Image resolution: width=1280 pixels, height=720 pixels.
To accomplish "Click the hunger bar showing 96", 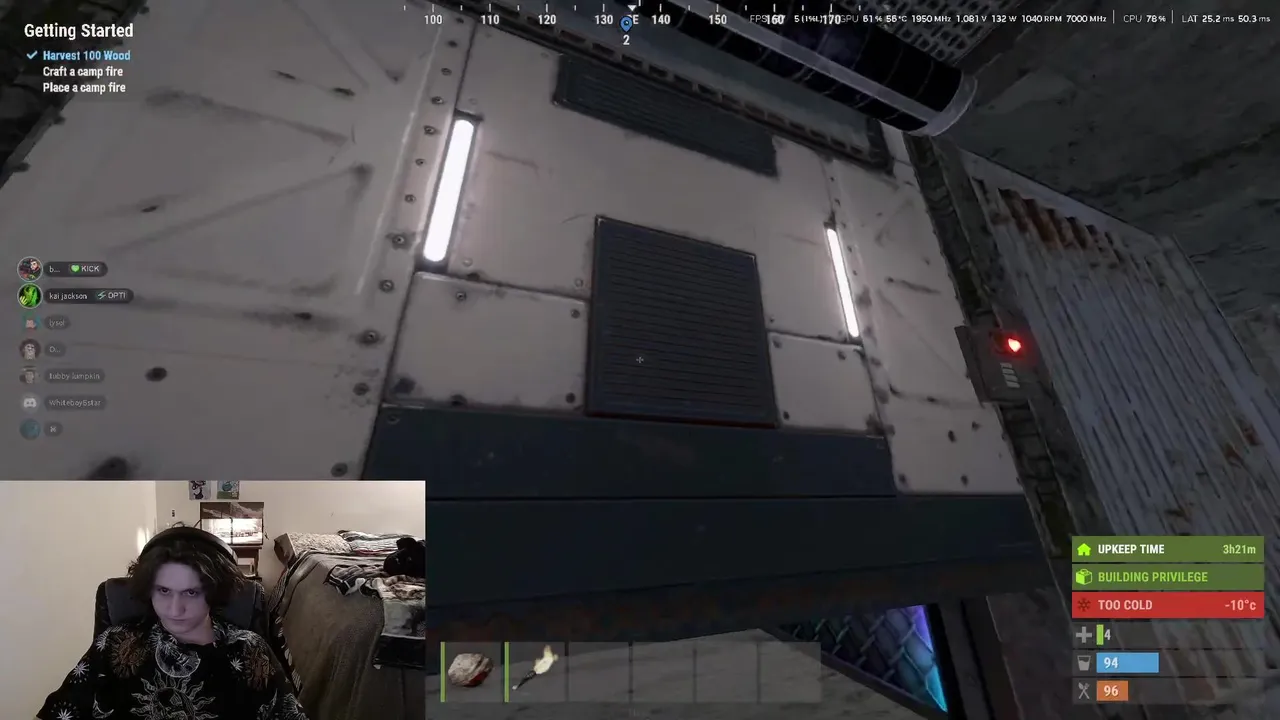I will coord(1111,691).
